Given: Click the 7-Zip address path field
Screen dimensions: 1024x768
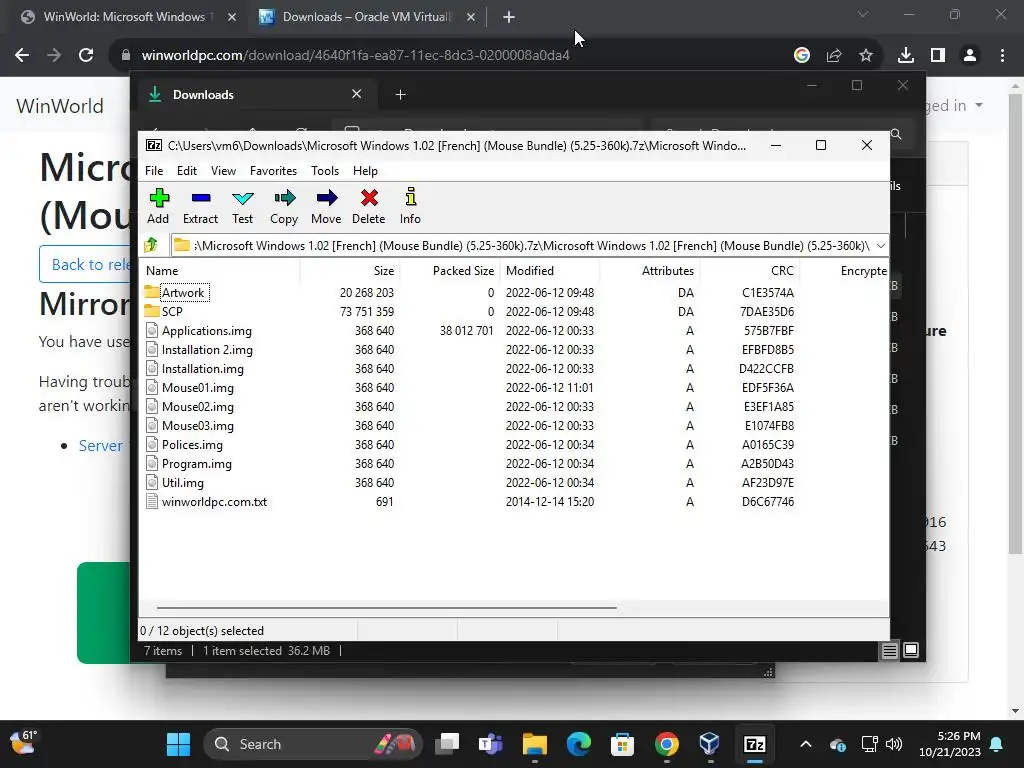Looking at the screenshot, I should [x=522, y=246].
